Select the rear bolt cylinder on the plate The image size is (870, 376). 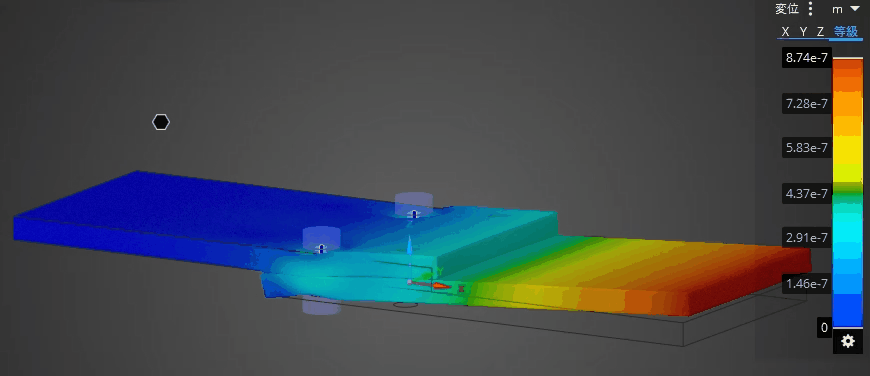[x=414, y=205]
